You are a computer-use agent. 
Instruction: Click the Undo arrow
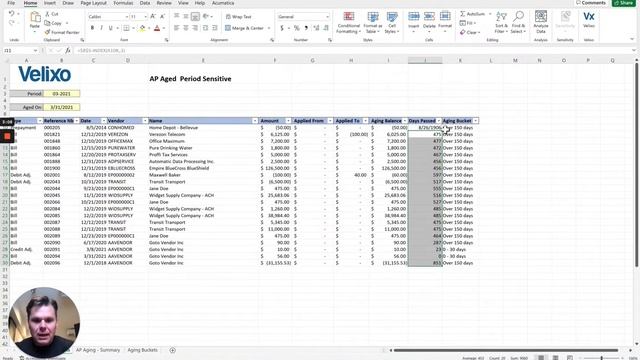(x=11, y=14)
